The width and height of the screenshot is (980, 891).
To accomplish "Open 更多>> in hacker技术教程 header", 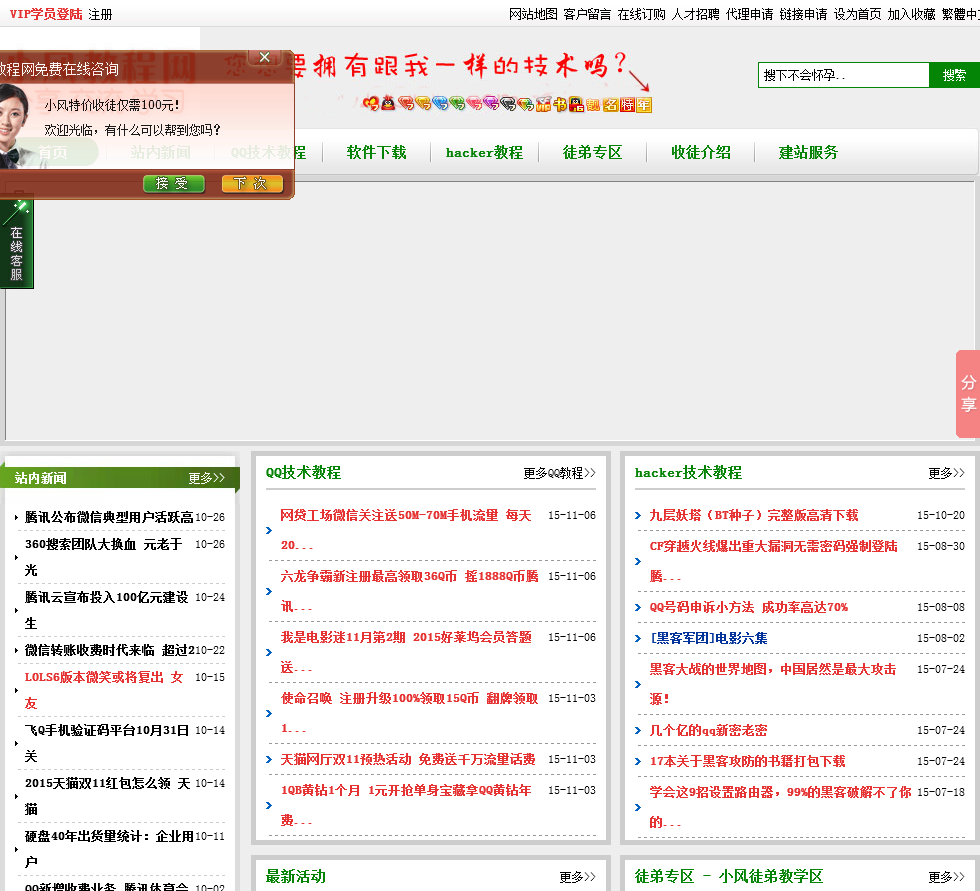I will pyautogui.click(x=946, y=473).
